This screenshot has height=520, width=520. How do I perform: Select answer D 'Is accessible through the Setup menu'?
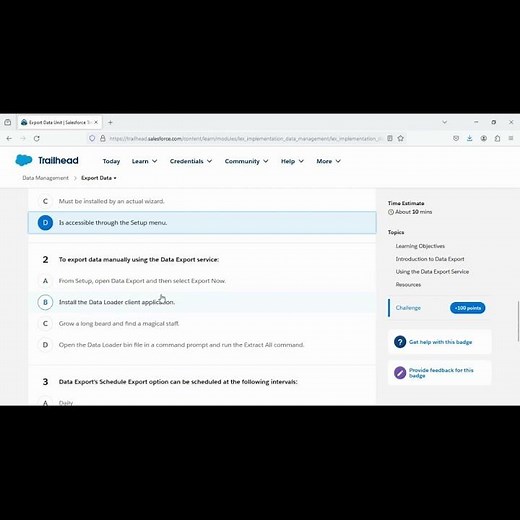pos(202,222)
